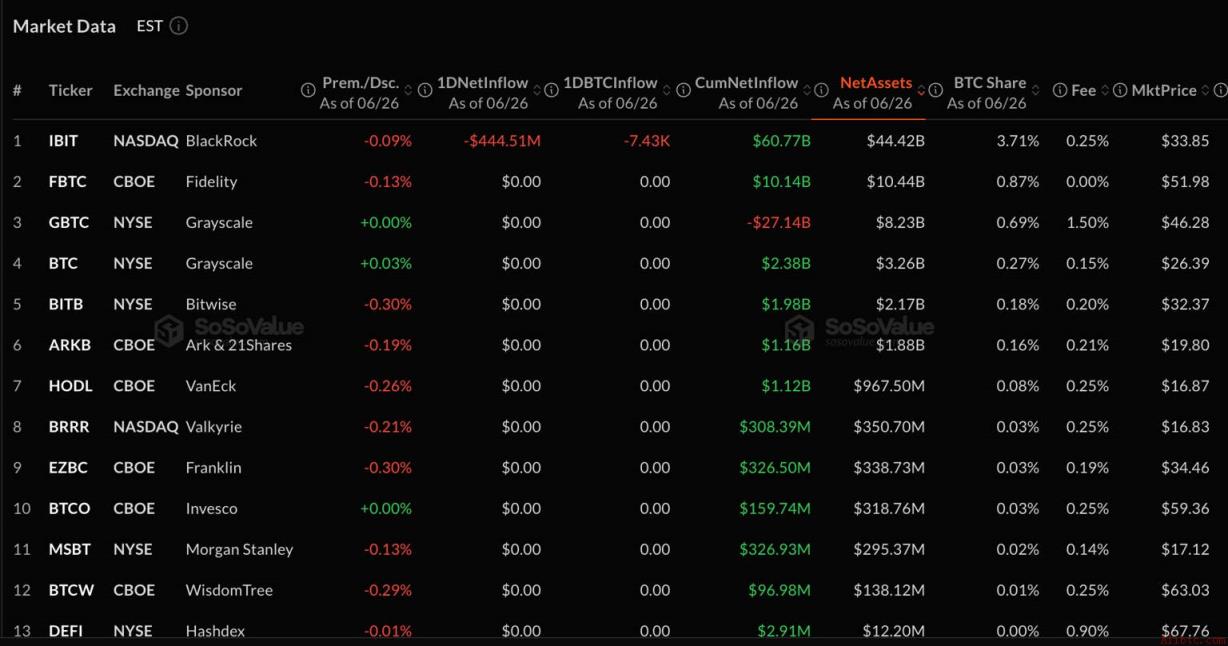1228x646 pixels.
Task: Click the info icon left of Prem./Dsc. header
Action: click(x=308, y=90)
